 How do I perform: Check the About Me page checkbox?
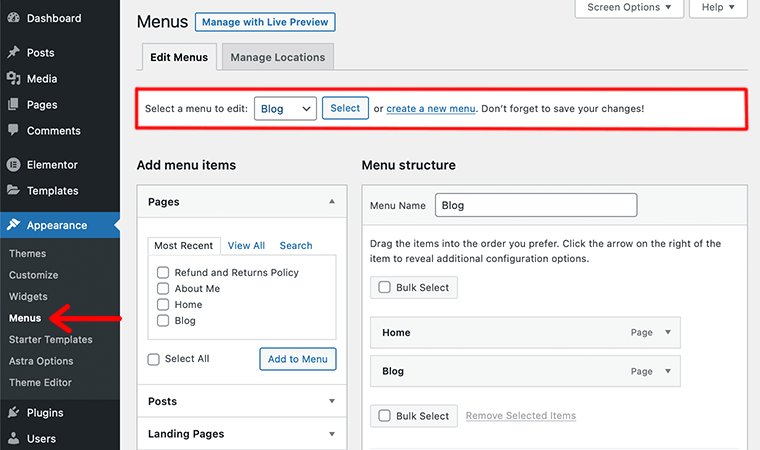point(163,289)
